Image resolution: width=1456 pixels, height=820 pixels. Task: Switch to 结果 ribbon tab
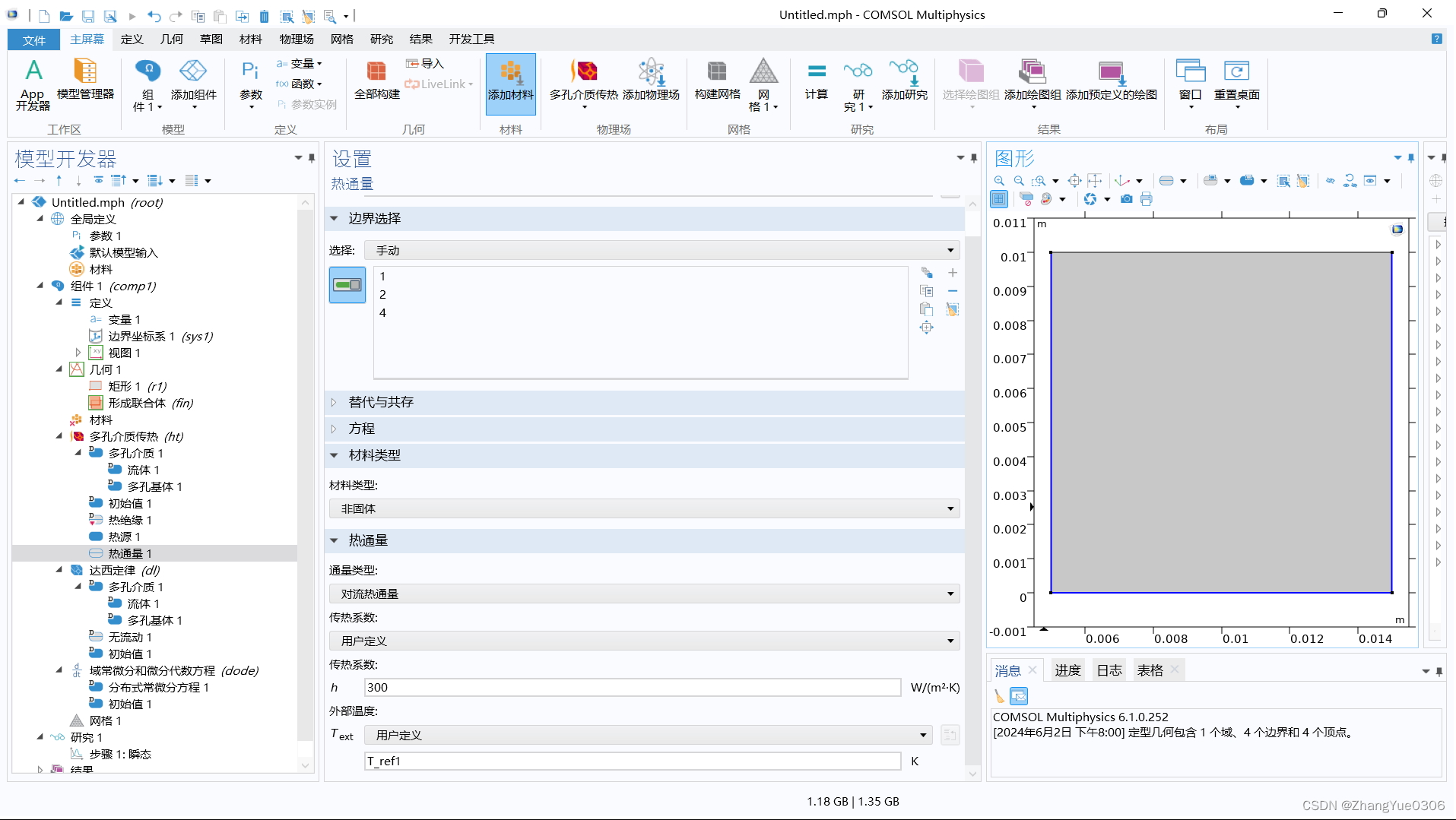click(x=420, y=40)
